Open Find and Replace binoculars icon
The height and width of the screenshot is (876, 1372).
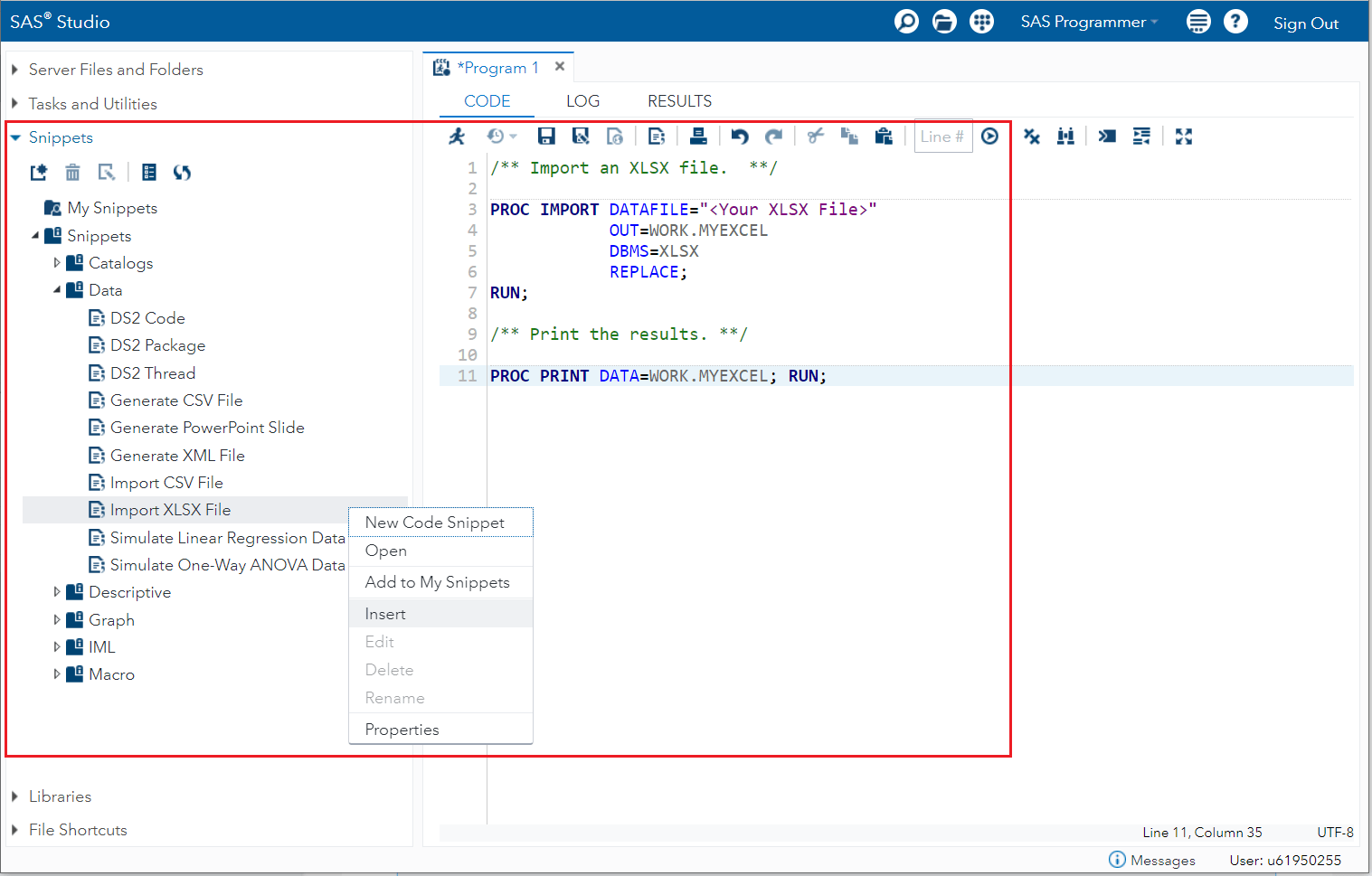[x=1066, y=137]
